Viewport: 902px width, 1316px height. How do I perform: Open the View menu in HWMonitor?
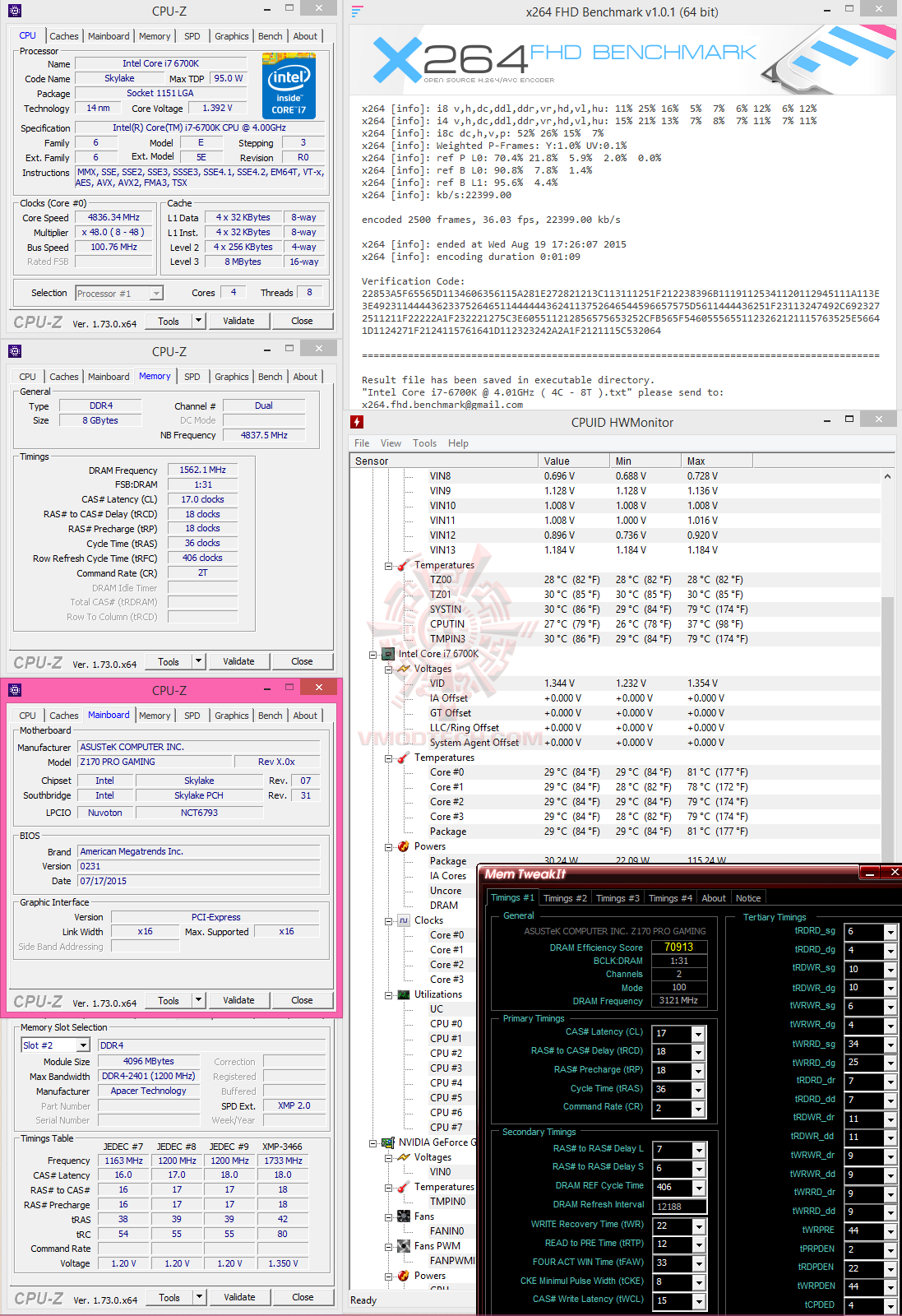pyautogui.click(x=391, y=443)
